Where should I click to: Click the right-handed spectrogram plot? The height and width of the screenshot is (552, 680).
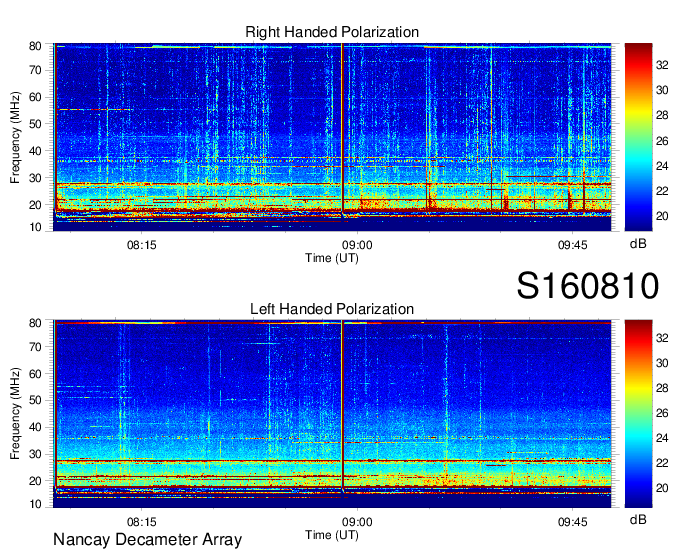tap(332, 137)
